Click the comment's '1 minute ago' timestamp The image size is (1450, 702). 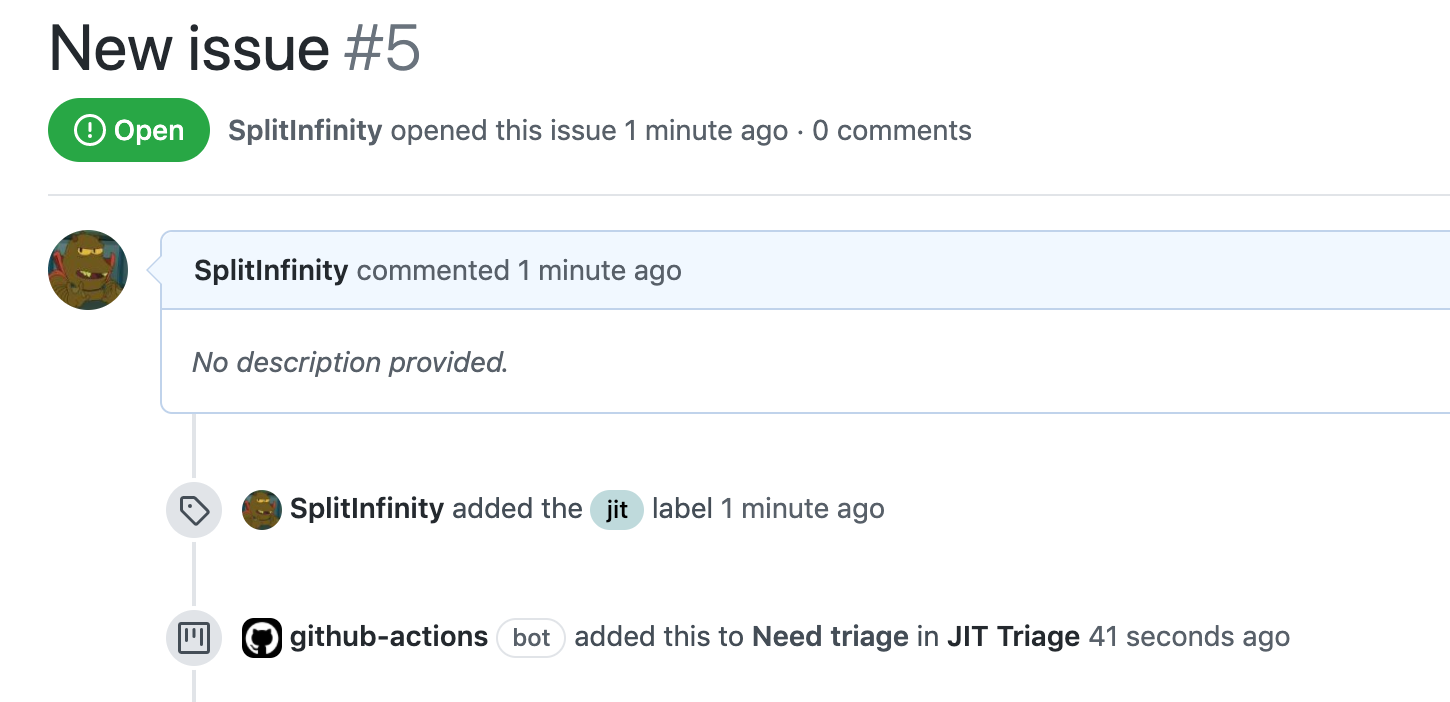599,270
